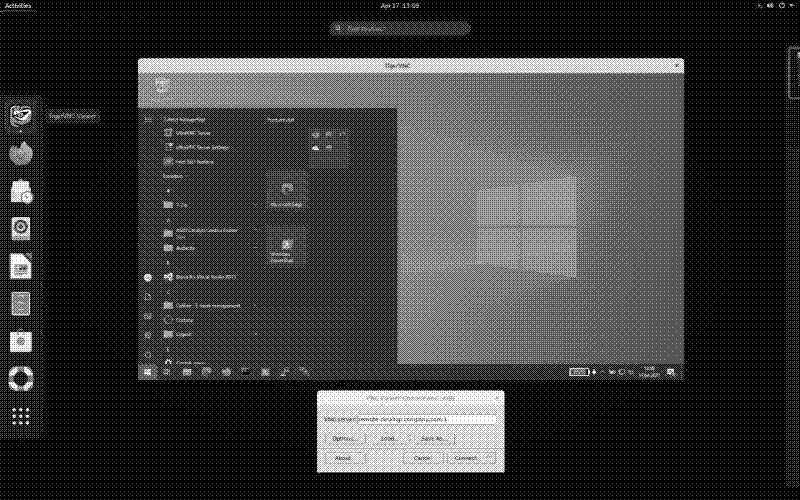Click the Type to search field
The width and height of the screenshot is (800, 500).
[399, 29]
